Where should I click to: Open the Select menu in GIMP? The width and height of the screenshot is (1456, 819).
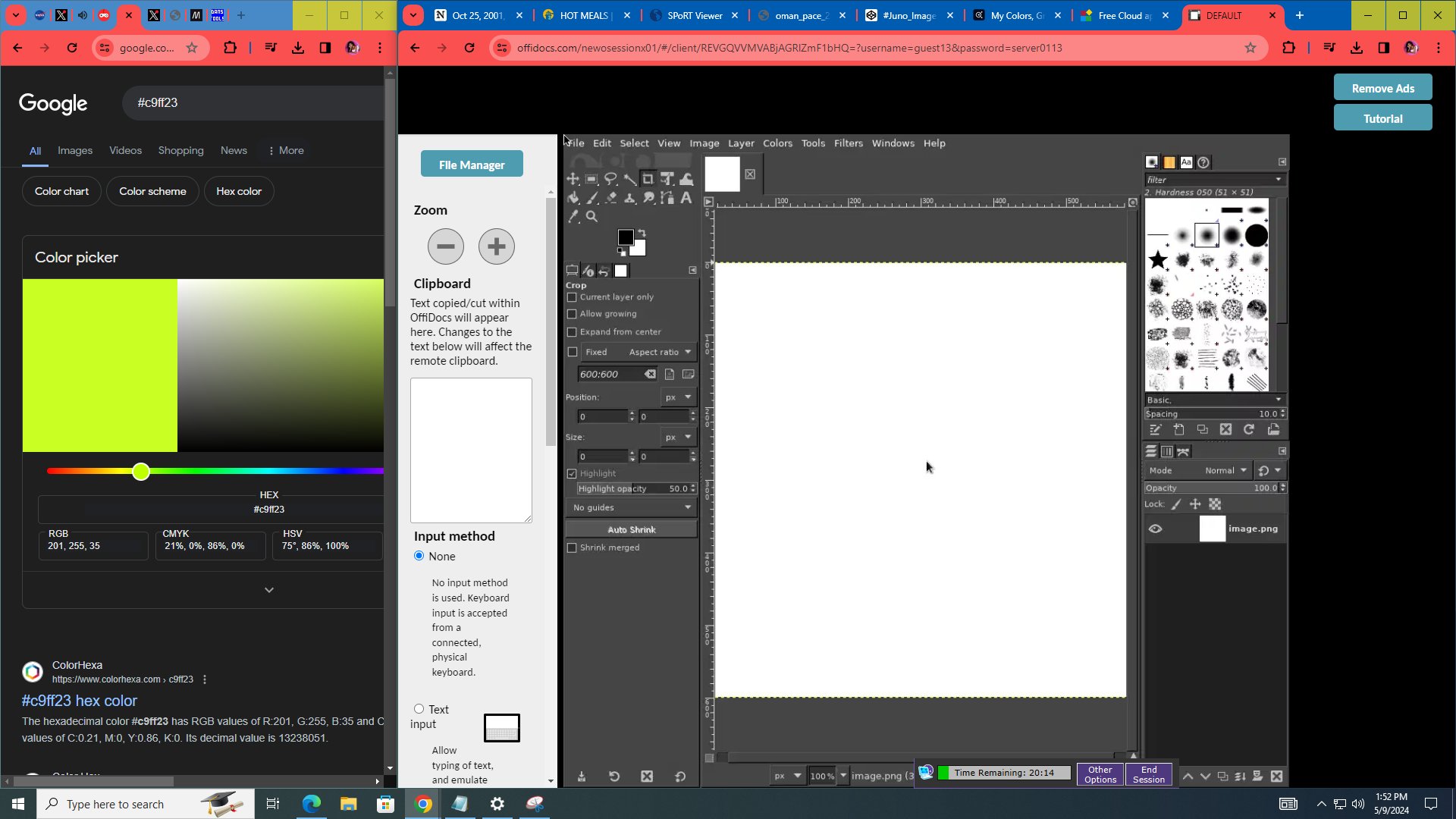634,143
